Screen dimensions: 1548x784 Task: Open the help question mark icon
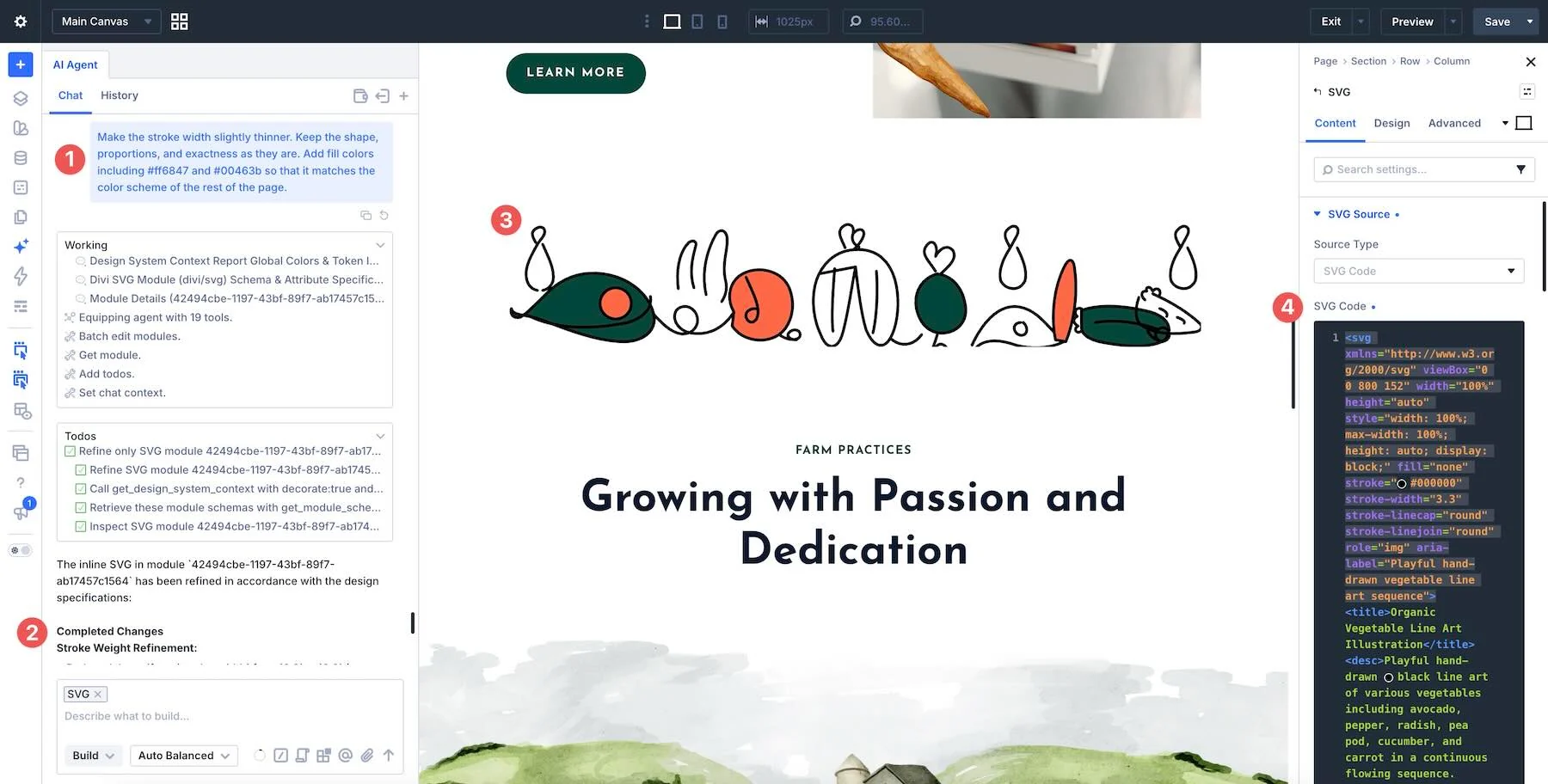tap(21, 482)
